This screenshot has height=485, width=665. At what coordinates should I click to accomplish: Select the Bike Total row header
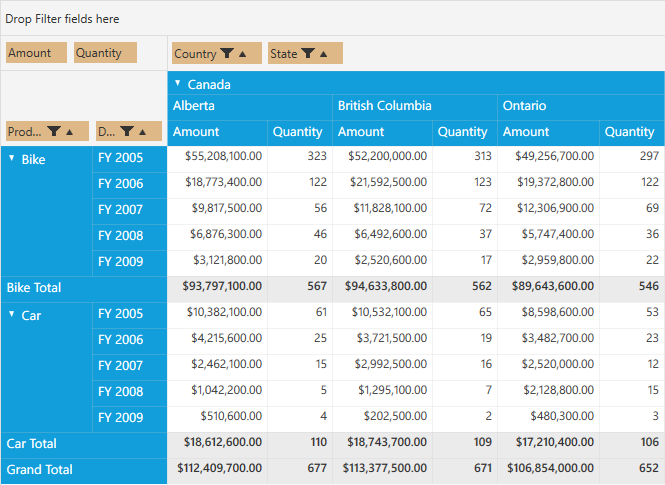[84, 288]
